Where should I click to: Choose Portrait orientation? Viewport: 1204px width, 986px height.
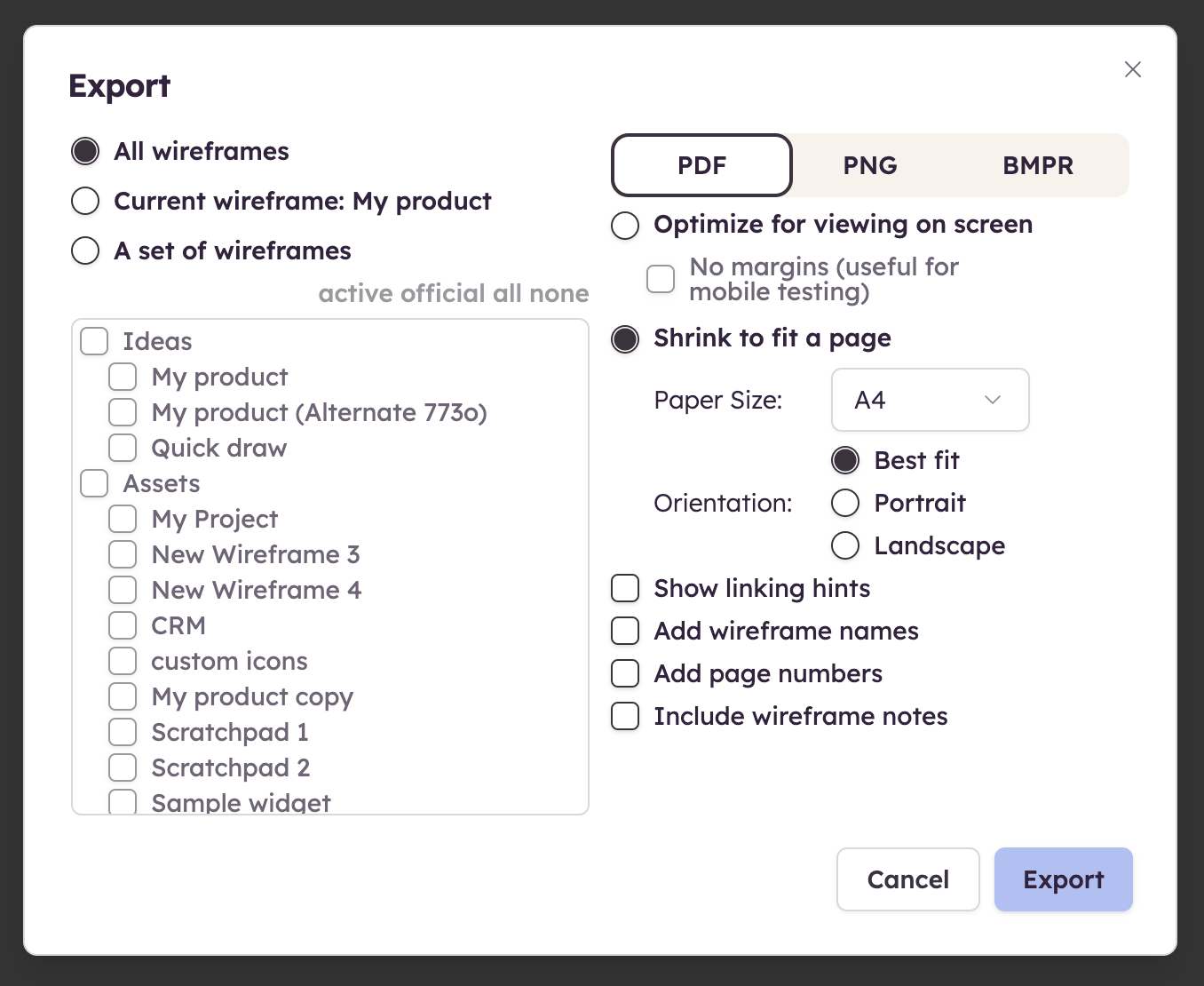click(x=845, y=503)
